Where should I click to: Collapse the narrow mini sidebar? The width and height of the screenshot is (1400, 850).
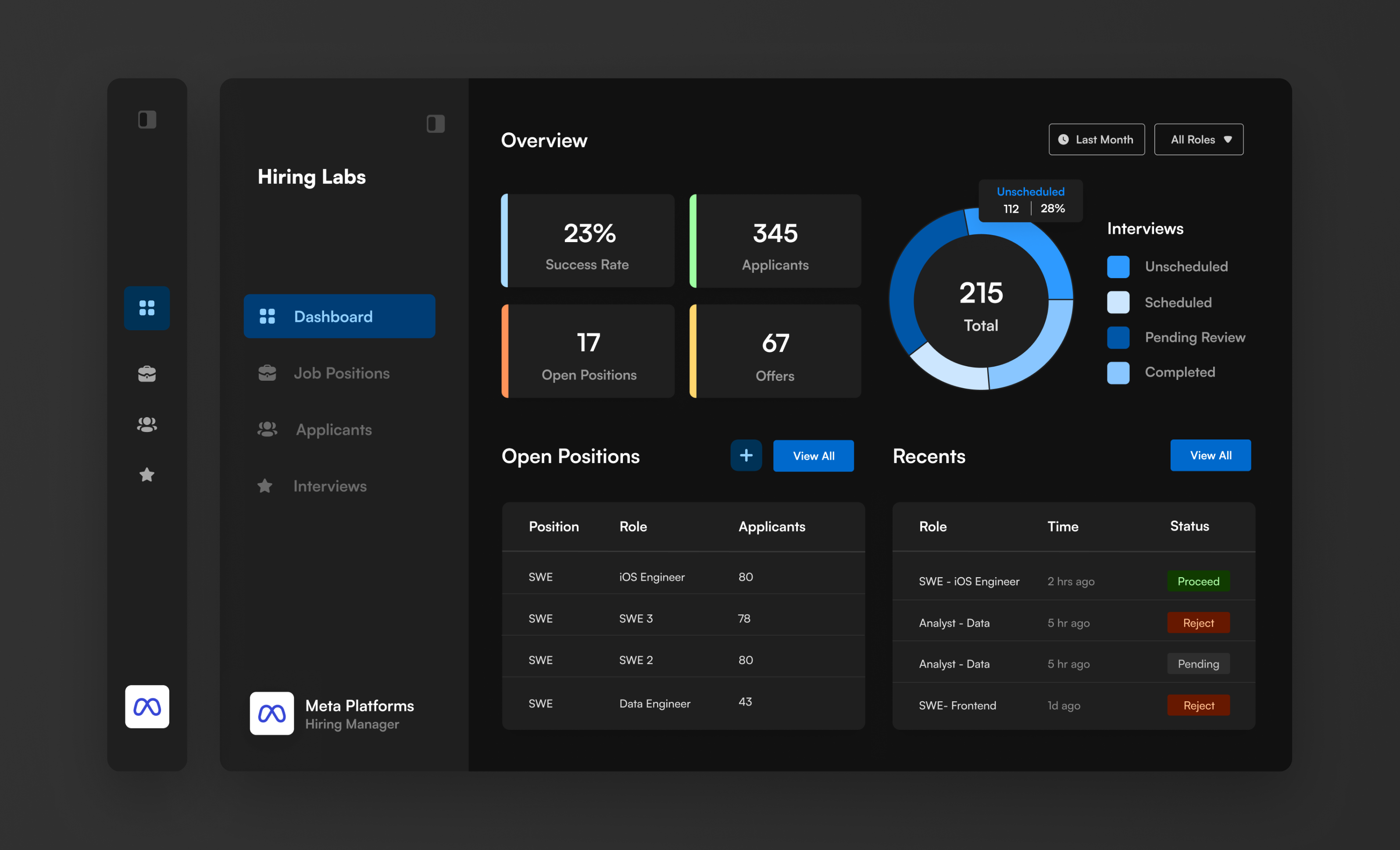(x=146, y=119)
